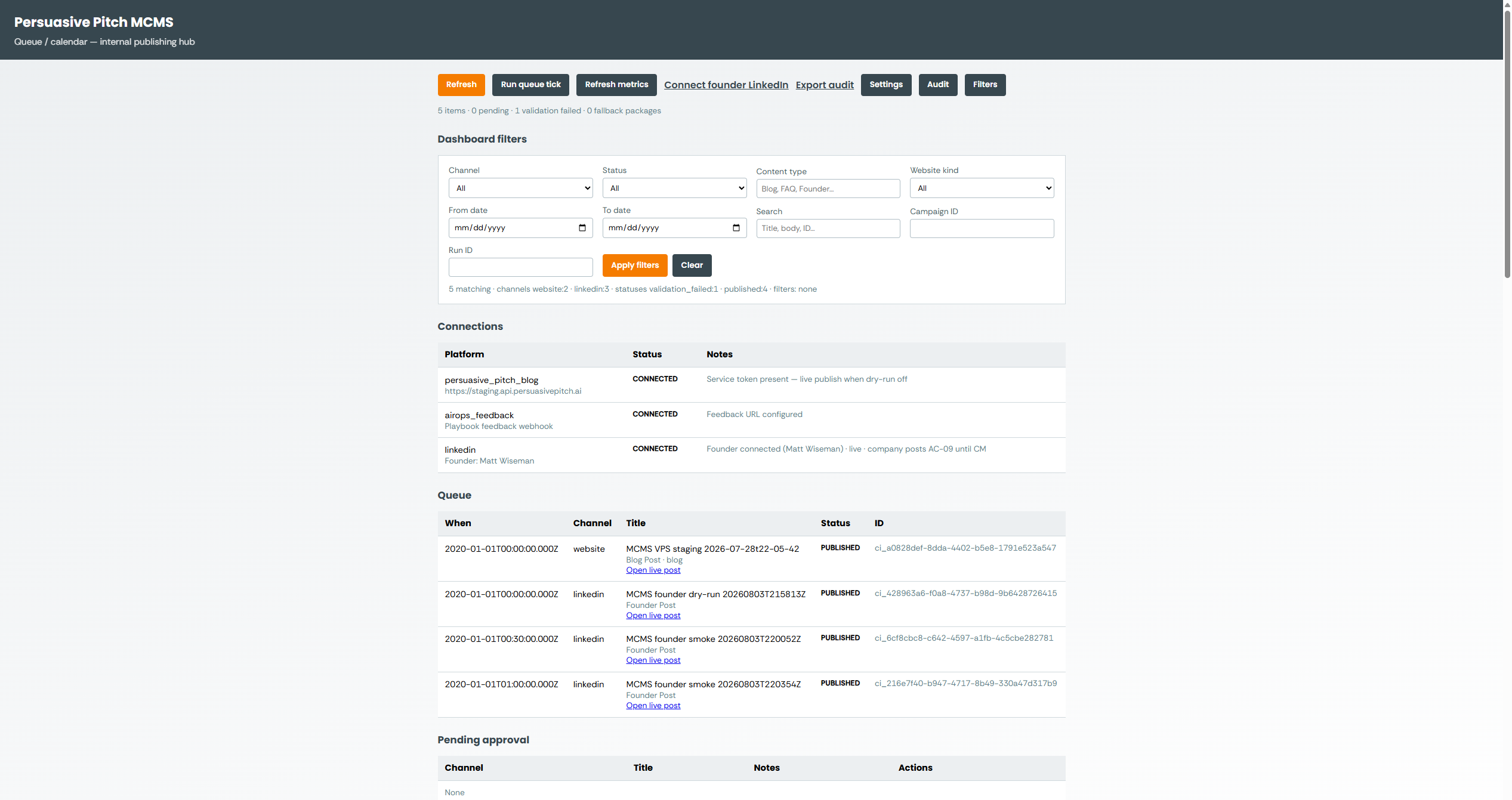Open the To date calendar picker icon
Viewport: 1512px width, 800px height.
pos(736,228)
